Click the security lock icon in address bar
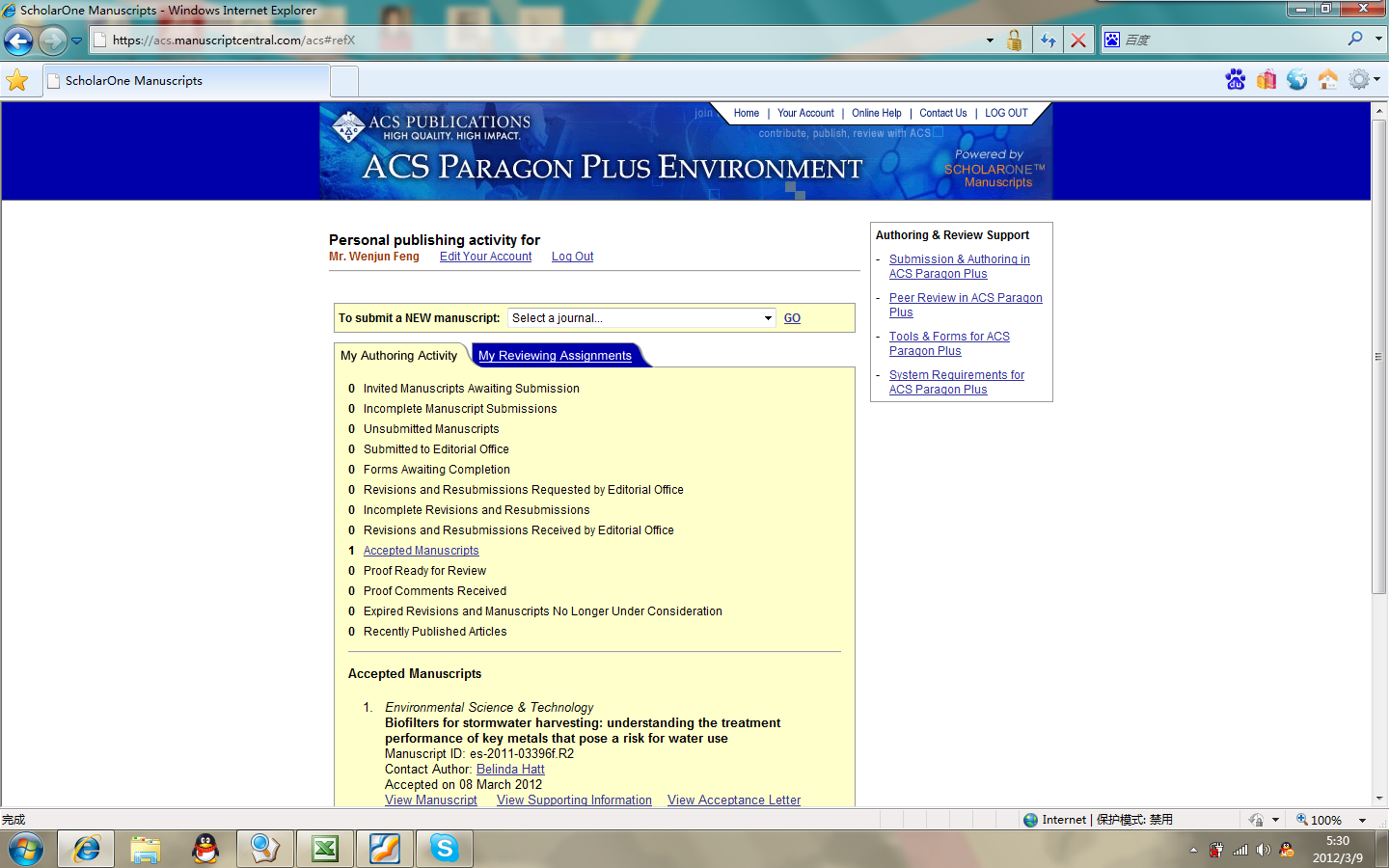 pyautogui.click(x=1014, y=40)
